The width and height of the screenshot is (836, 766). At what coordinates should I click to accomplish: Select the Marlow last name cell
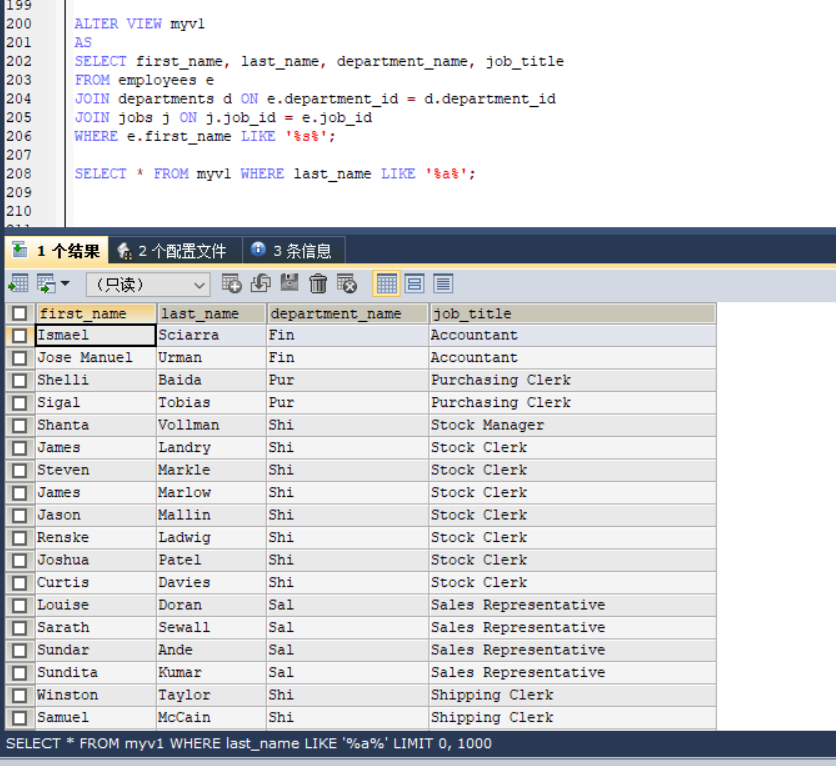point(211,493)
